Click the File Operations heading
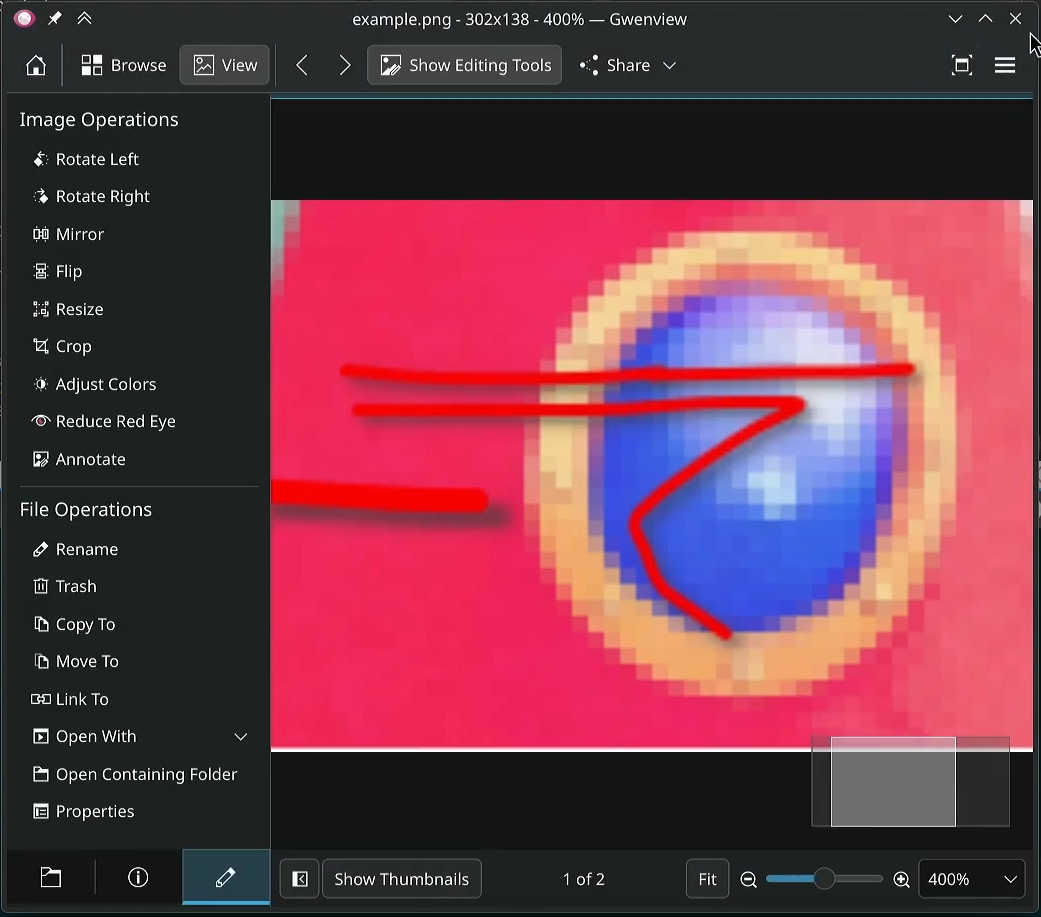This screenshot has width=1041, height=917. (x=86, y=509)
